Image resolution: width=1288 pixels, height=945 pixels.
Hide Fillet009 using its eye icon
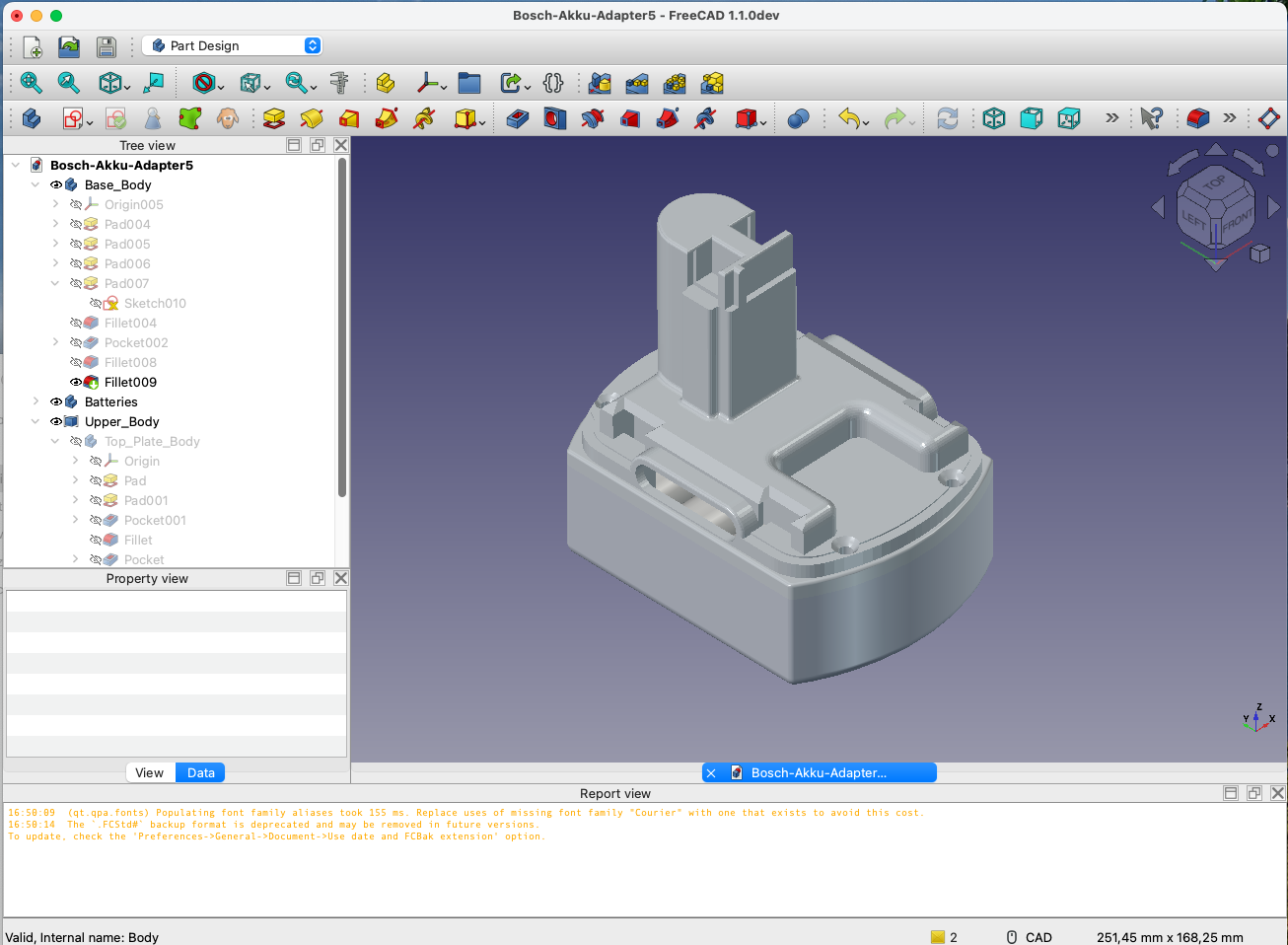76,382
